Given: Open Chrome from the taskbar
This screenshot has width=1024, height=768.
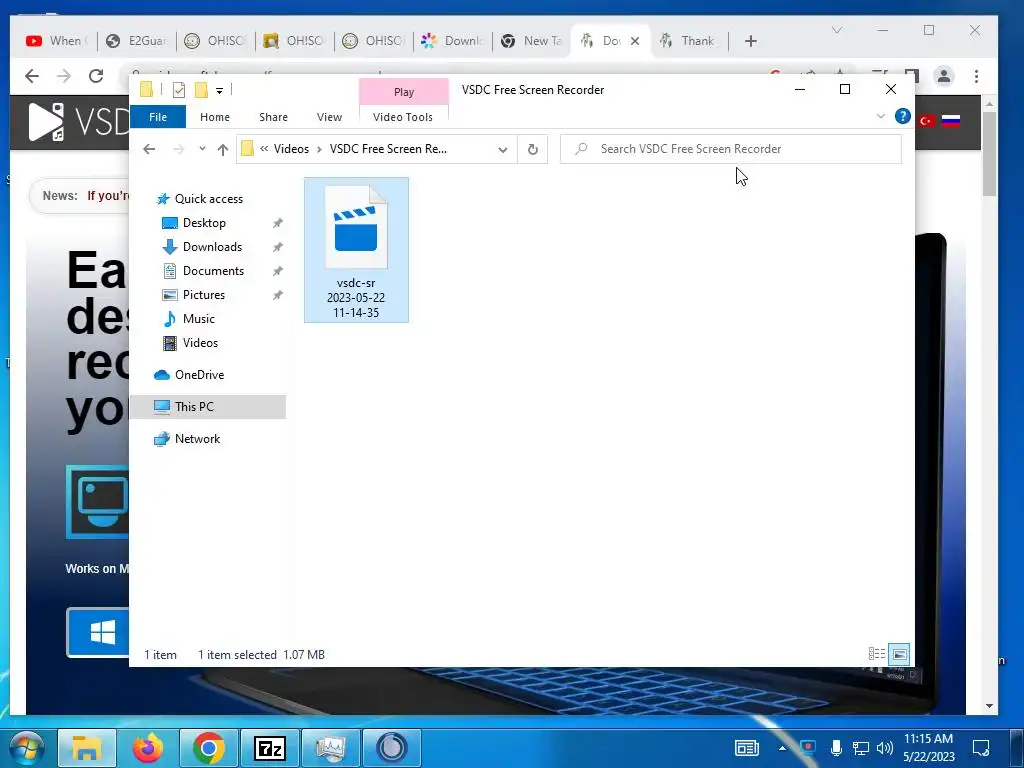Looking at the screenshot, I should coord(208,748).
